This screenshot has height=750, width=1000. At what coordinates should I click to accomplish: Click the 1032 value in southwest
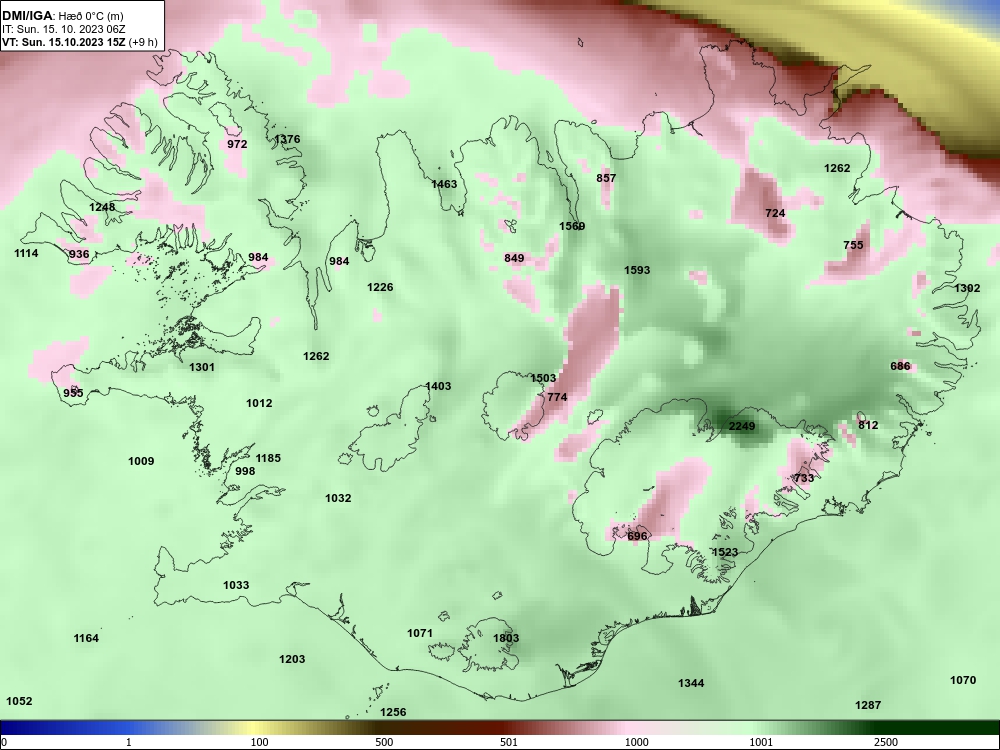[338, 498]
